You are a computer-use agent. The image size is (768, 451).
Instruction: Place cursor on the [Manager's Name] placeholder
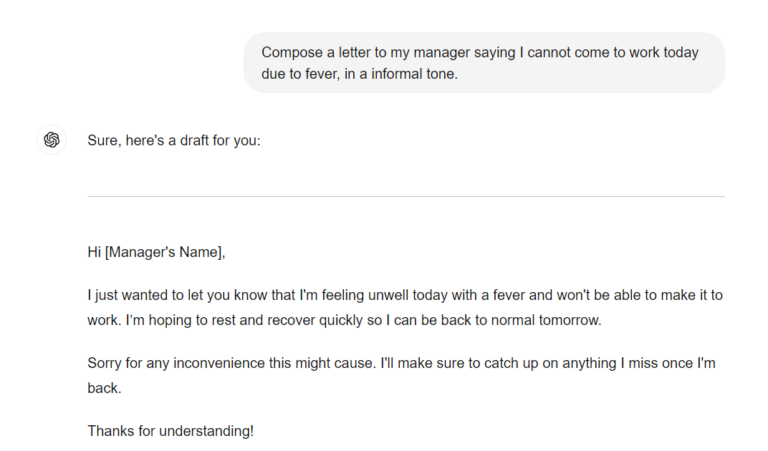pyautogui.click(x=165, y=252)
